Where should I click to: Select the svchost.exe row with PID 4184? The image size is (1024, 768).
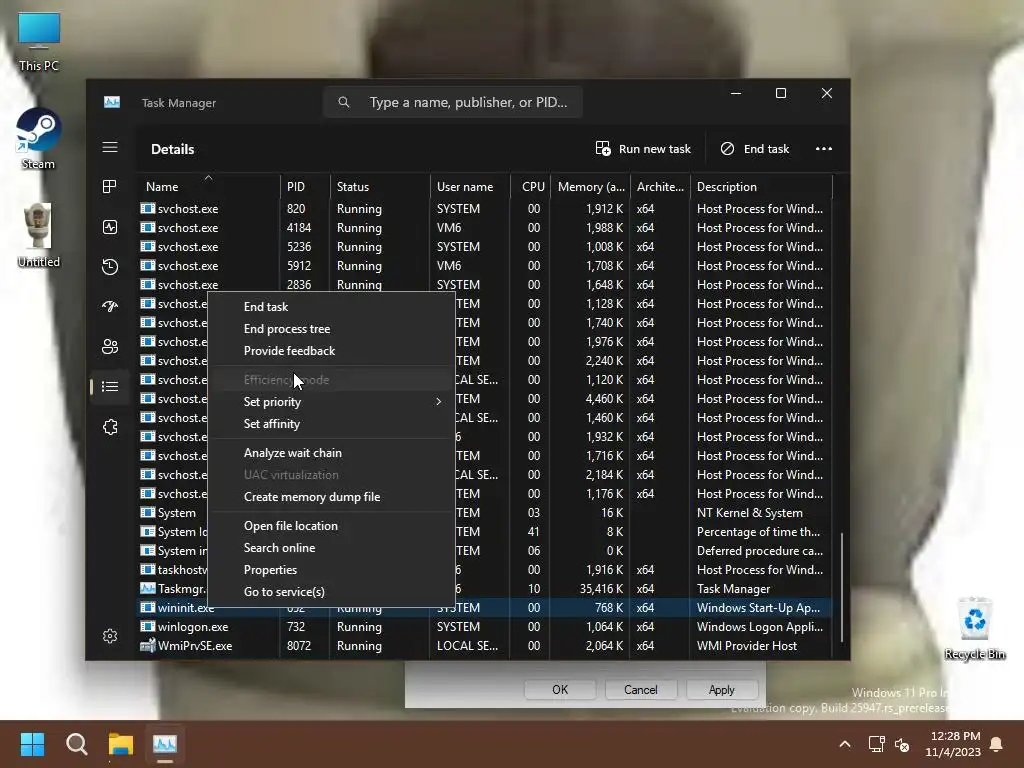(484, 228)
